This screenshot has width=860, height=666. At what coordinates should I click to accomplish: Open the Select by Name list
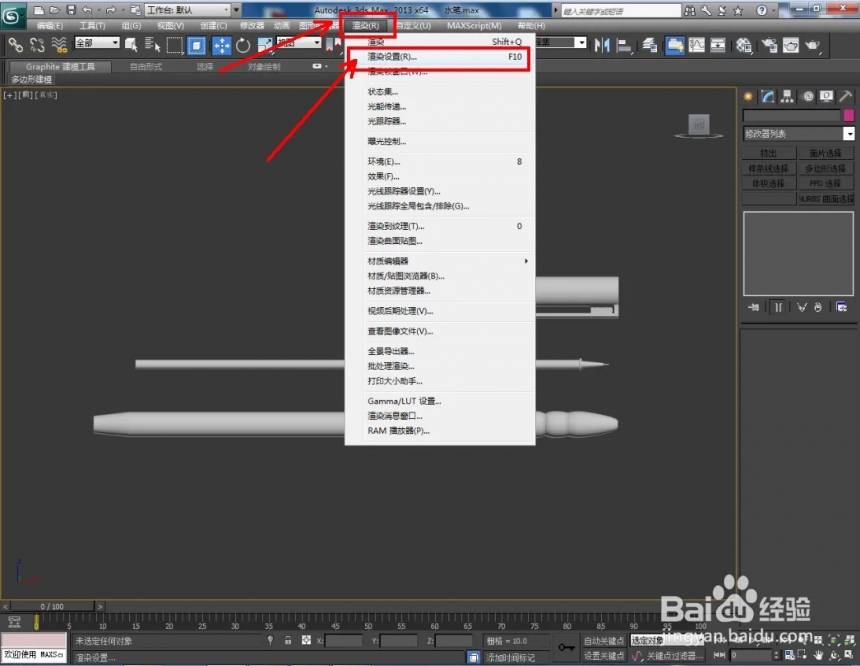[x=152, y=45]
